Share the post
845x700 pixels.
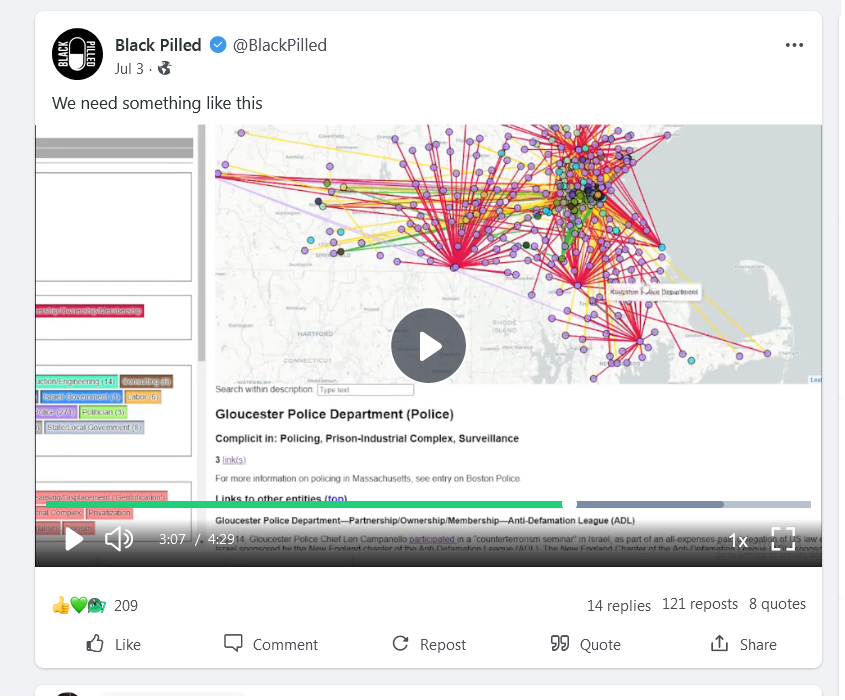(743, 644)
